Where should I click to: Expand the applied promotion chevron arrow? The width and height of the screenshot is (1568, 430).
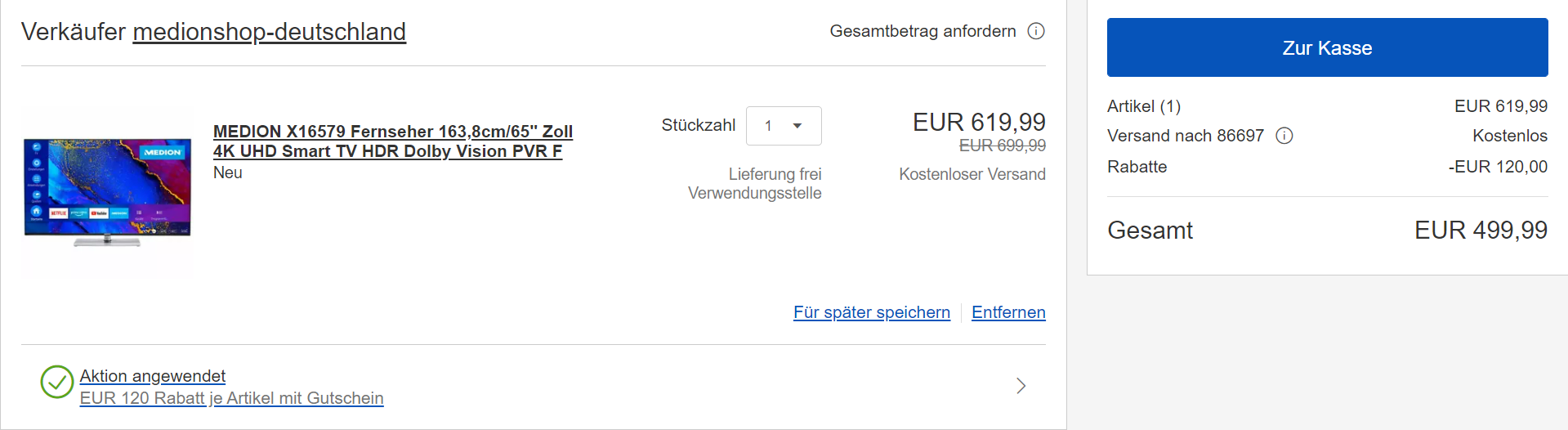click(1021, 386)
